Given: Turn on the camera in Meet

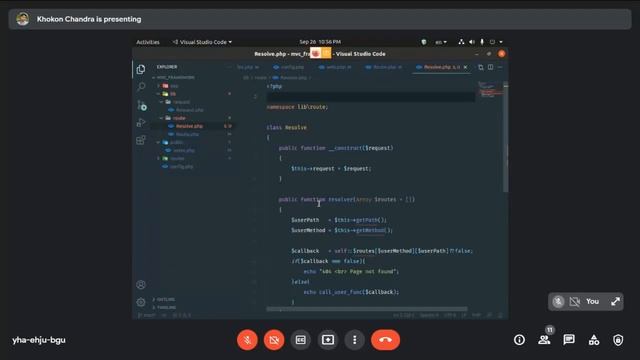Looking at the screenshot, I should click(x=274, y=340).
